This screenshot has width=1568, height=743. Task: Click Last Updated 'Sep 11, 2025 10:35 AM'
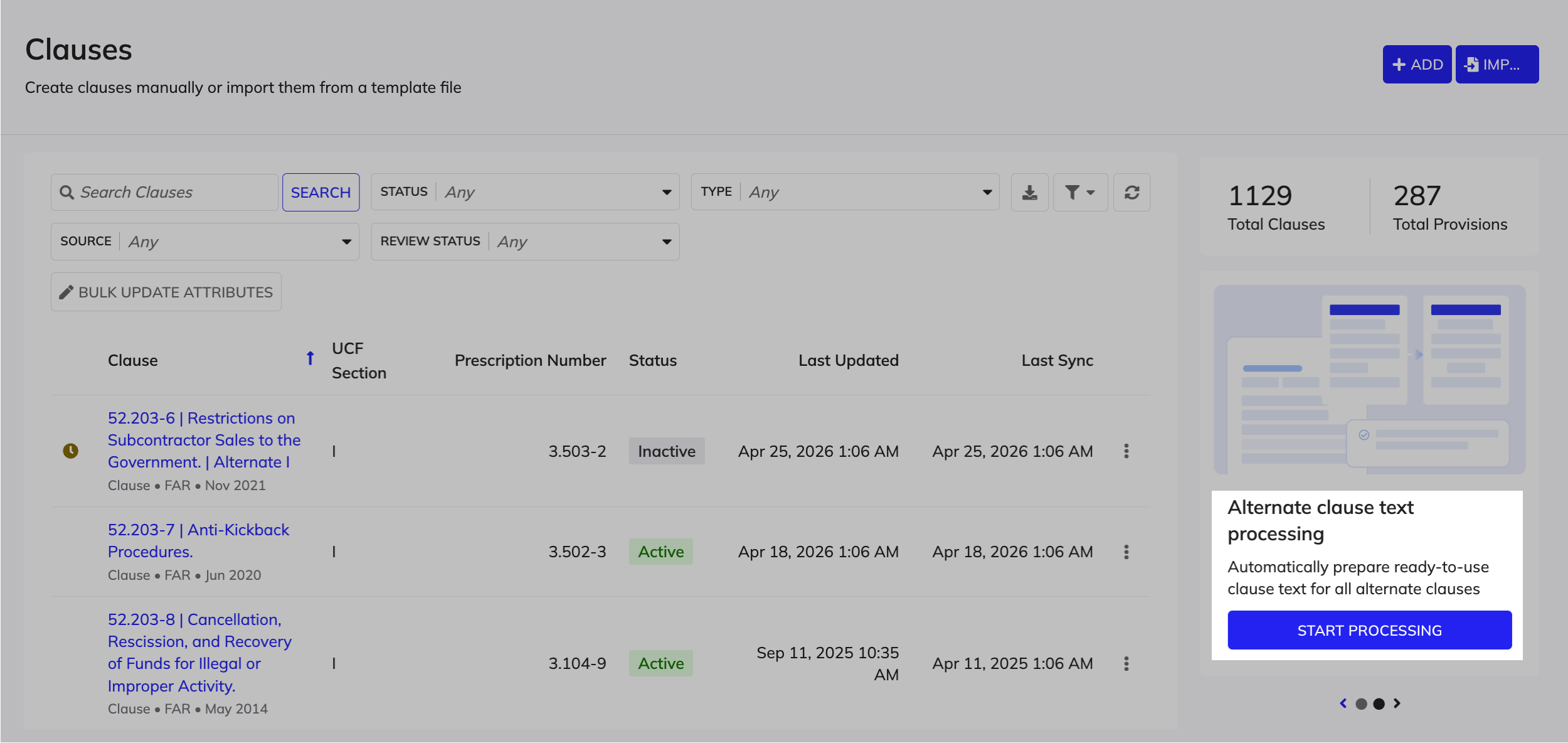tap(827, 663)
